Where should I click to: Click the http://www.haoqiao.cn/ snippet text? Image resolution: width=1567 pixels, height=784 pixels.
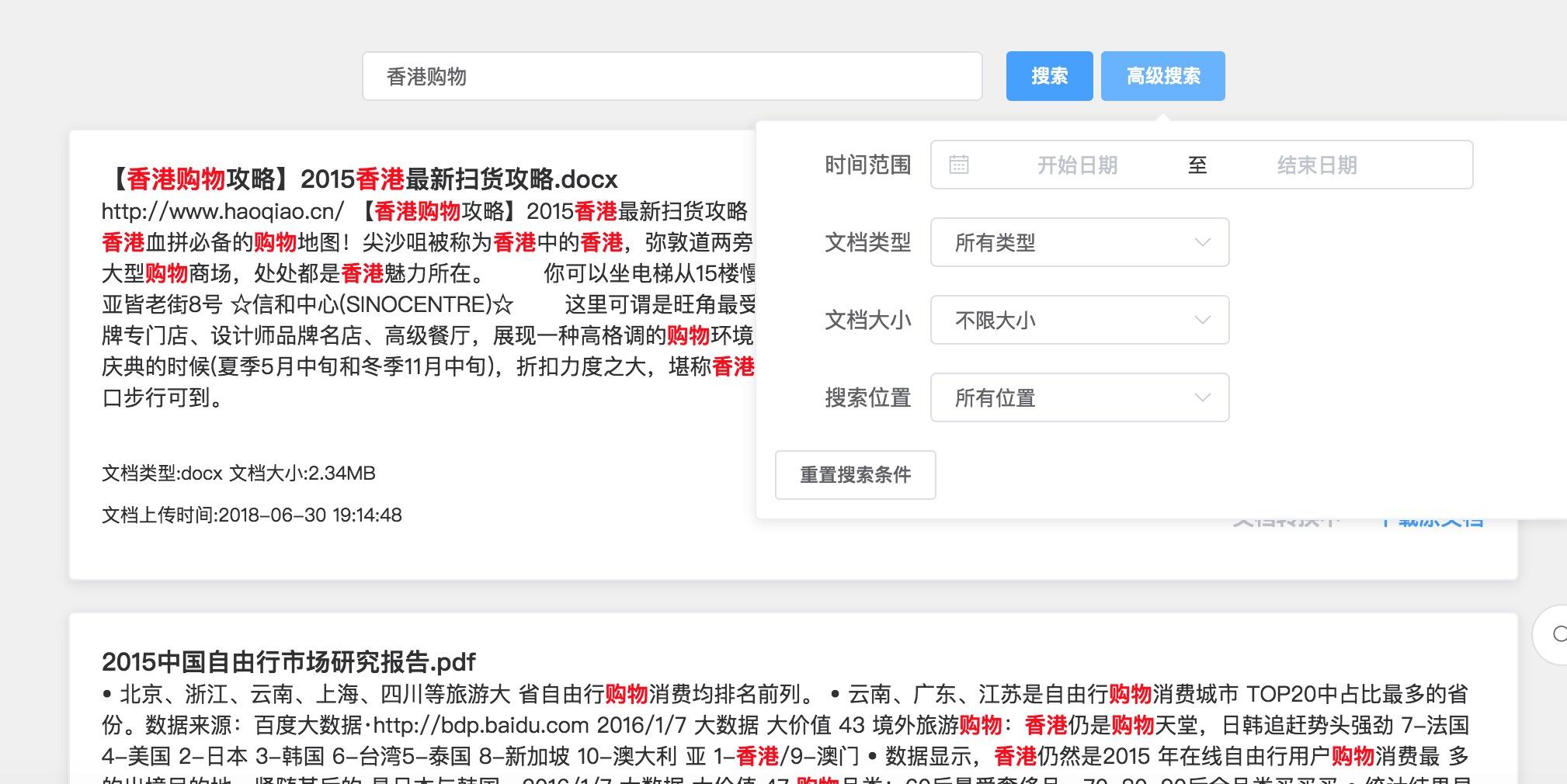tap(223, 211)
